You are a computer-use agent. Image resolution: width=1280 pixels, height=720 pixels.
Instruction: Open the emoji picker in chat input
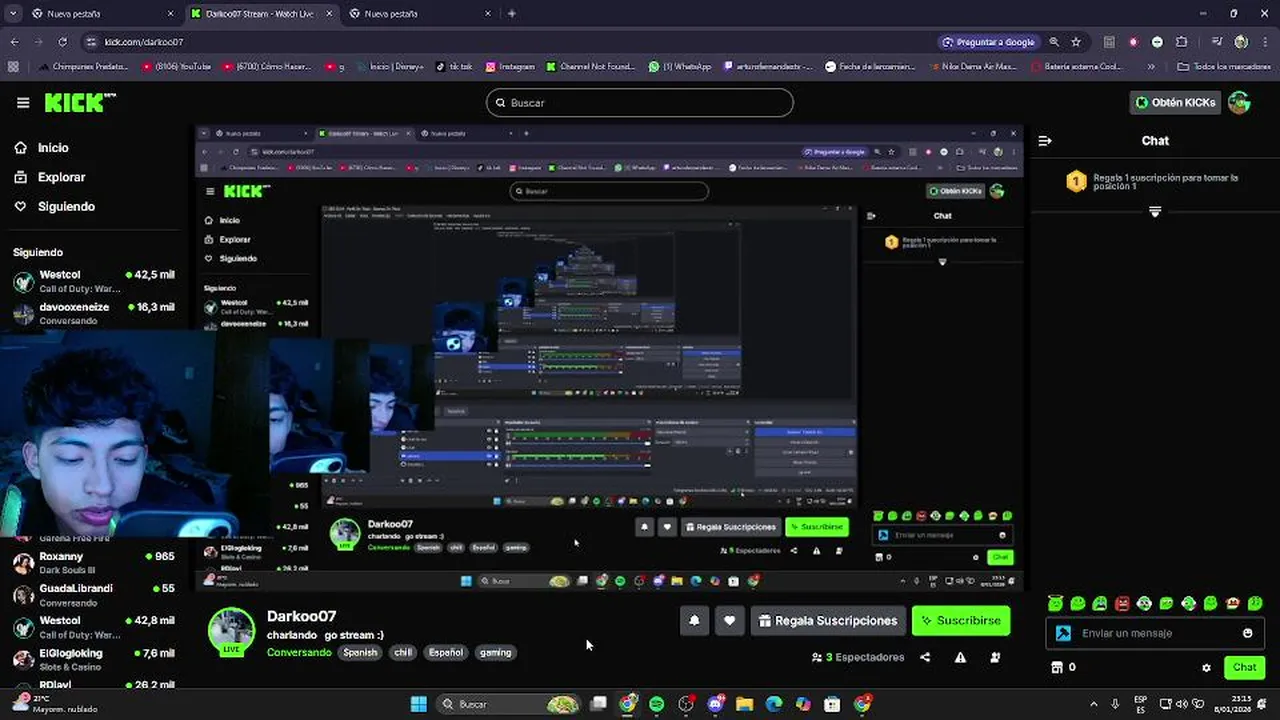[x=1247, y=633]
